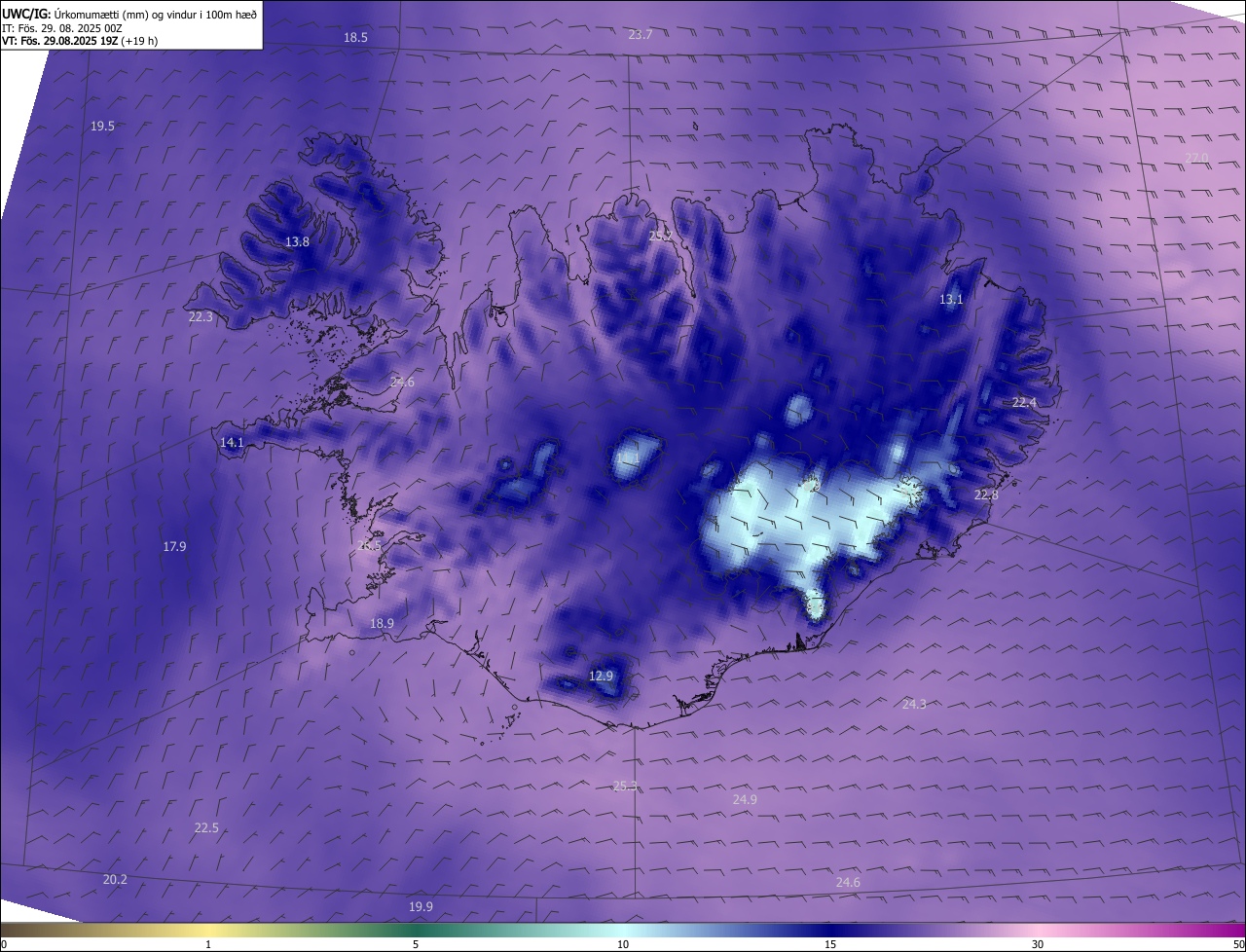Click the 20.2 value label

tap(115, 879)
